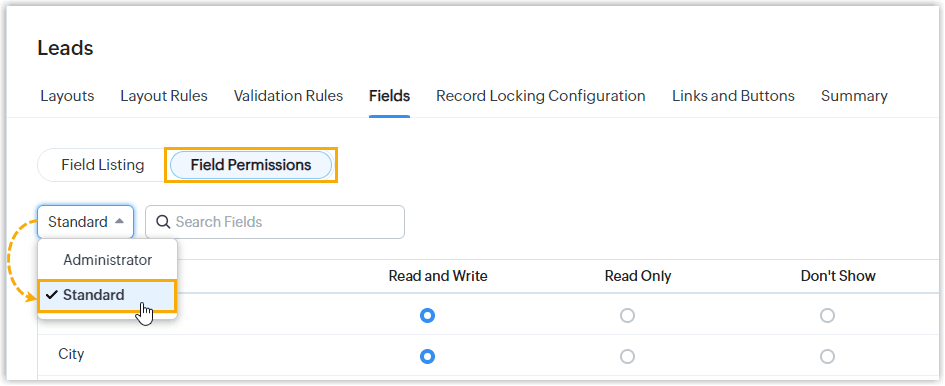
Task: Open the Standard profile dropdown
Action: point(86,222)
